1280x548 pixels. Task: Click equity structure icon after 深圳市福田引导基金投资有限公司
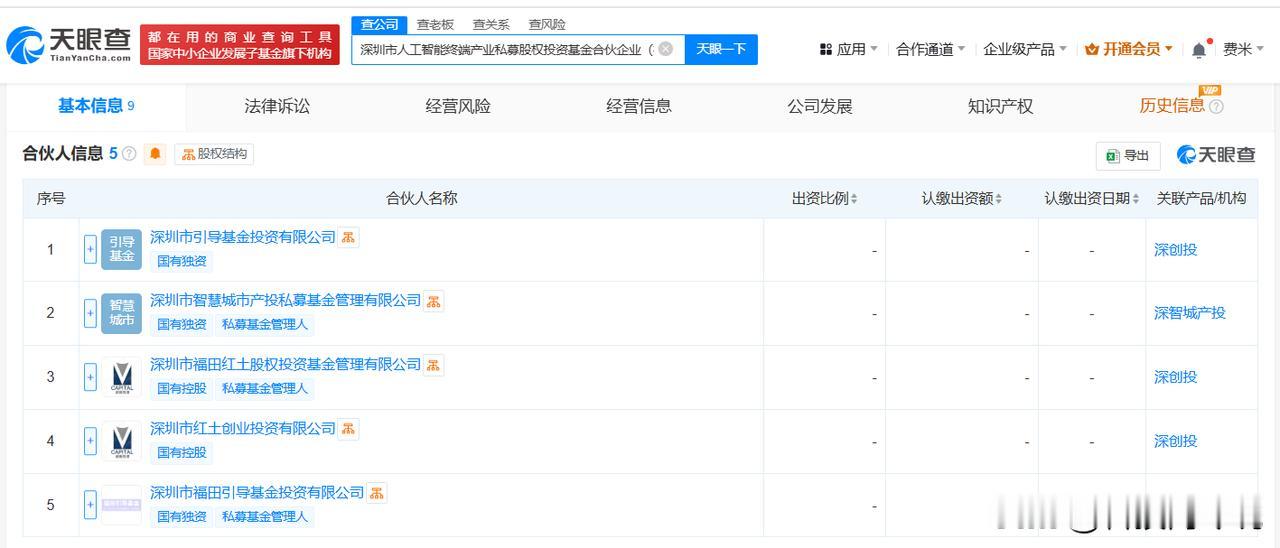click(x=376, y=493)
